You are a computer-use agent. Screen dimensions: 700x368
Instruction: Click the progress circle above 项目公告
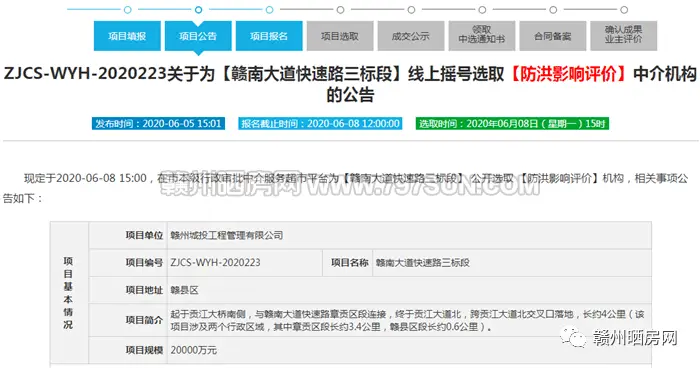coord(199,9)
